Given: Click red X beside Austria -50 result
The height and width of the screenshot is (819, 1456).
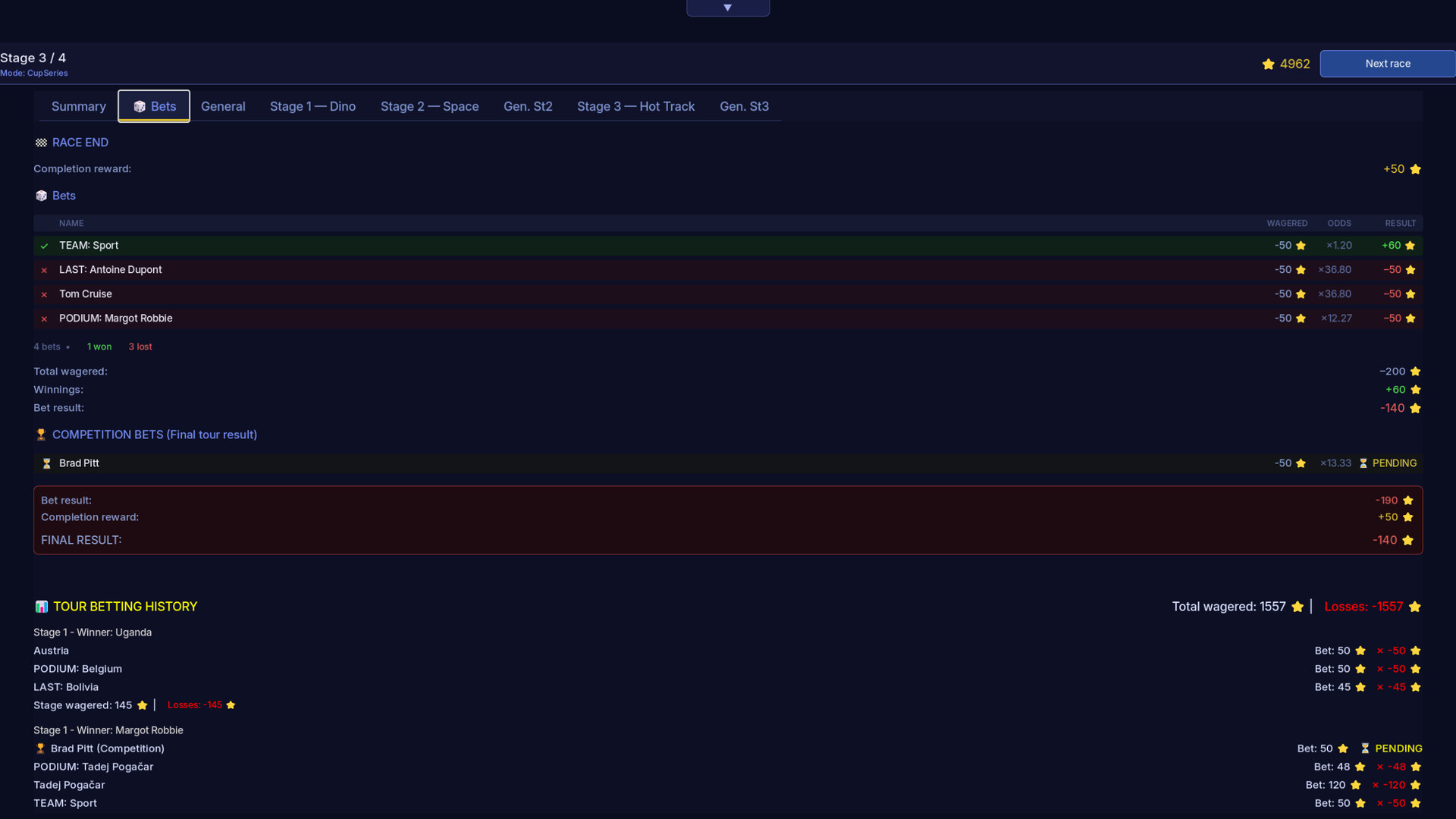Looking at the screenshot, I should tap(1379, 651).
